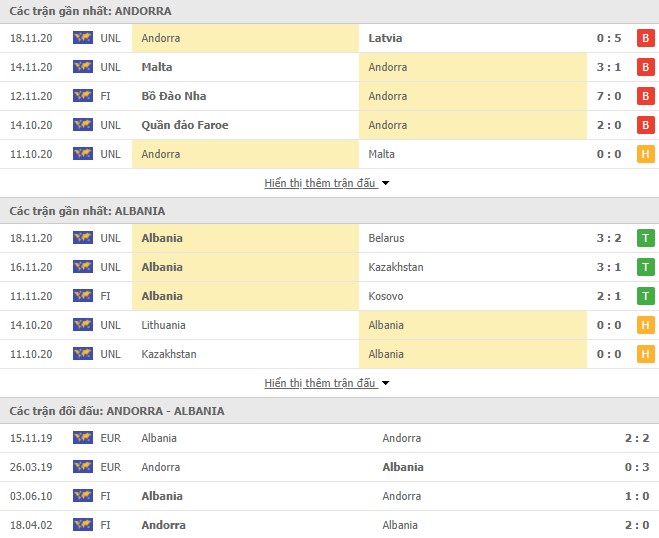Click red B badge for the 7:0 result

pos(646,96)
